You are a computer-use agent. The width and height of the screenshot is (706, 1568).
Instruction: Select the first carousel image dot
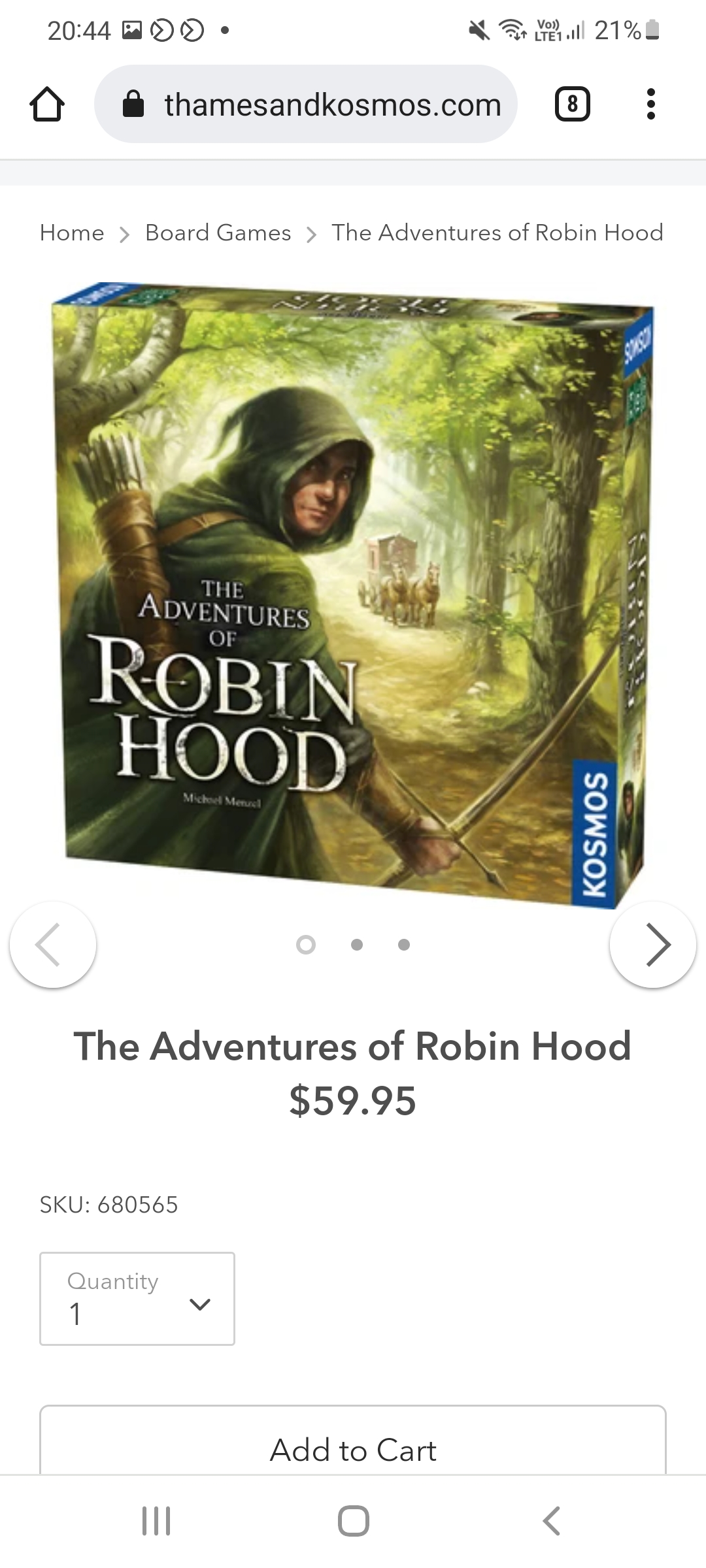[x=306, y=945]
